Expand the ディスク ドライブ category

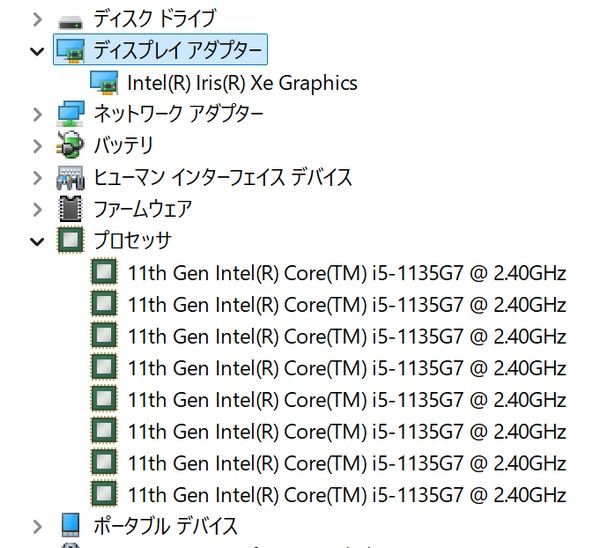pos(38,19)
